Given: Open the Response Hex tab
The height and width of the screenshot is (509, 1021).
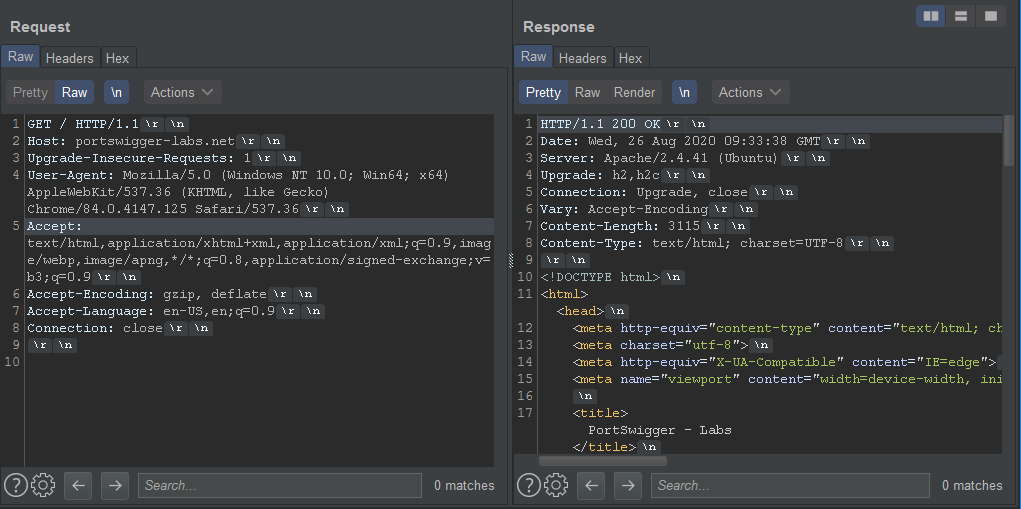Looking at the screenshot, I should pos(630,58).
